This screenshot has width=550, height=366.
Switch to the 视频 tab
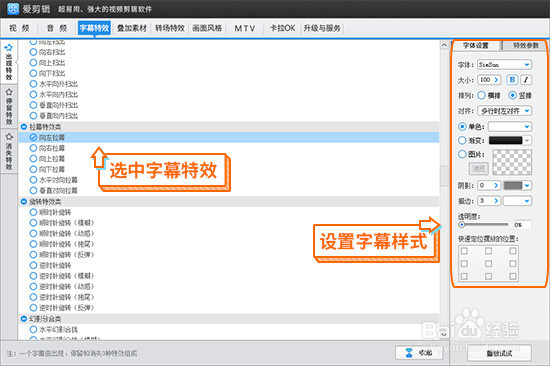19,28
